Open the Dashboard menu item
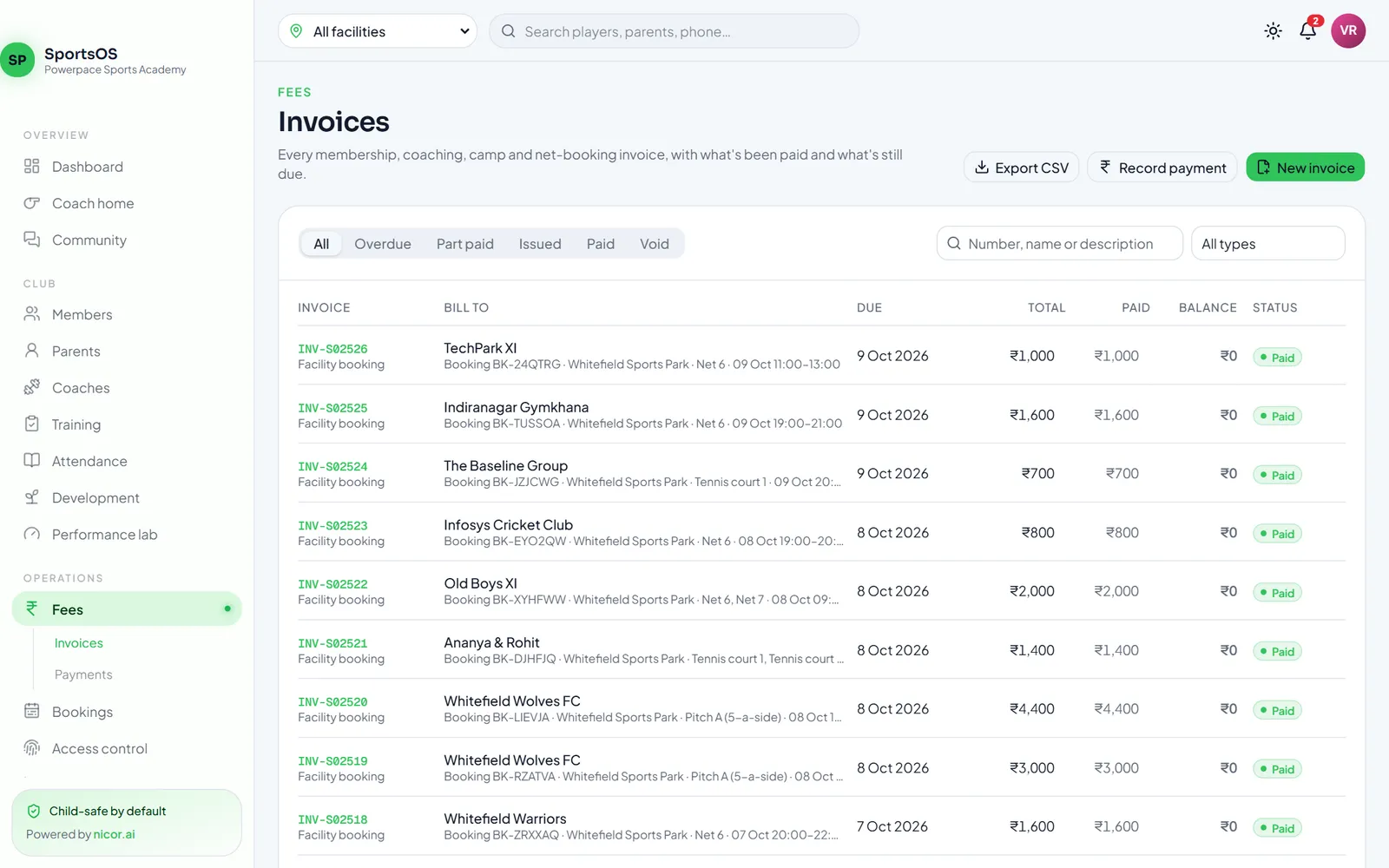1389x868 pixels. (x=127, y=167)
